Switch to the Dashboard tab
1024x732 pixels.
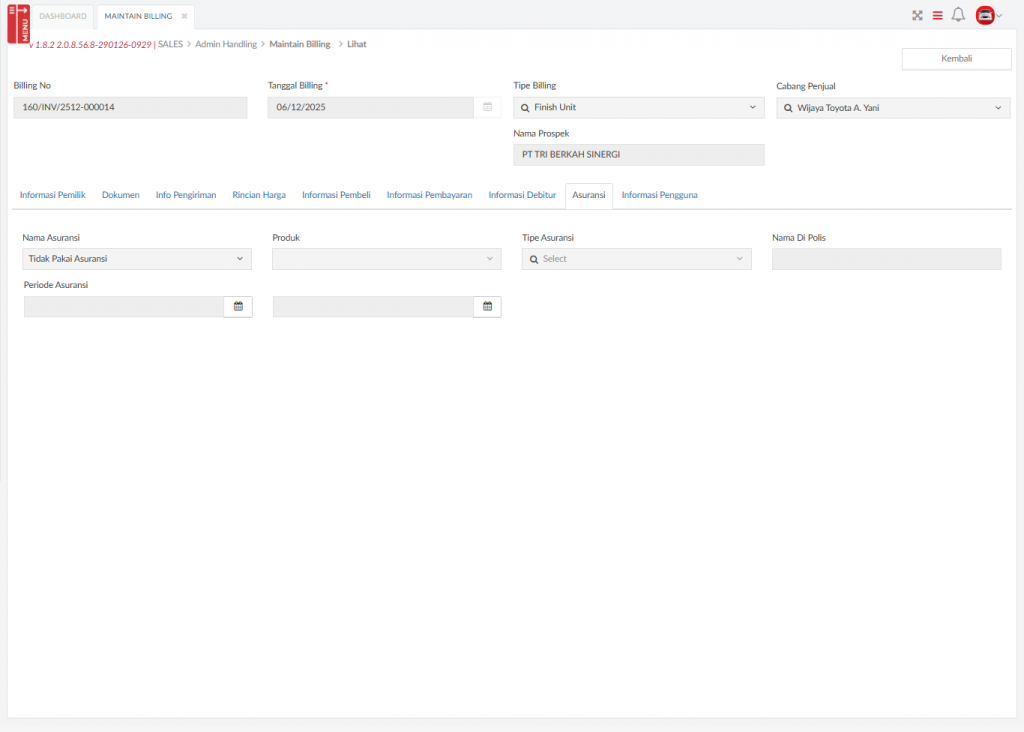click(63, 16)
